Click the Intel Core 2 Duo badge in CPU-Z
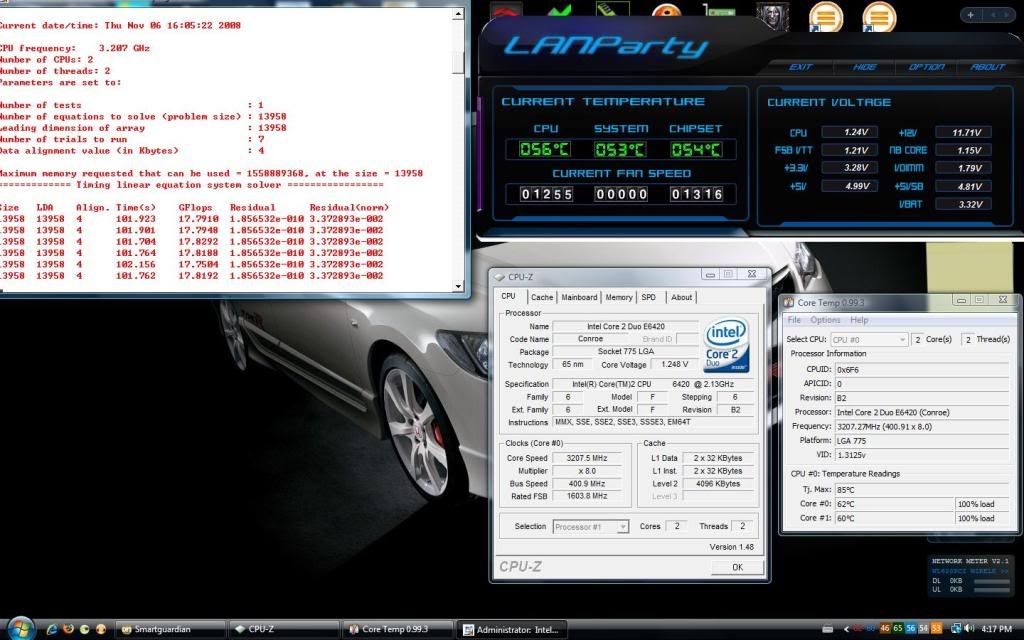This screenshot has height=640, width=1024. coord(726,348)
